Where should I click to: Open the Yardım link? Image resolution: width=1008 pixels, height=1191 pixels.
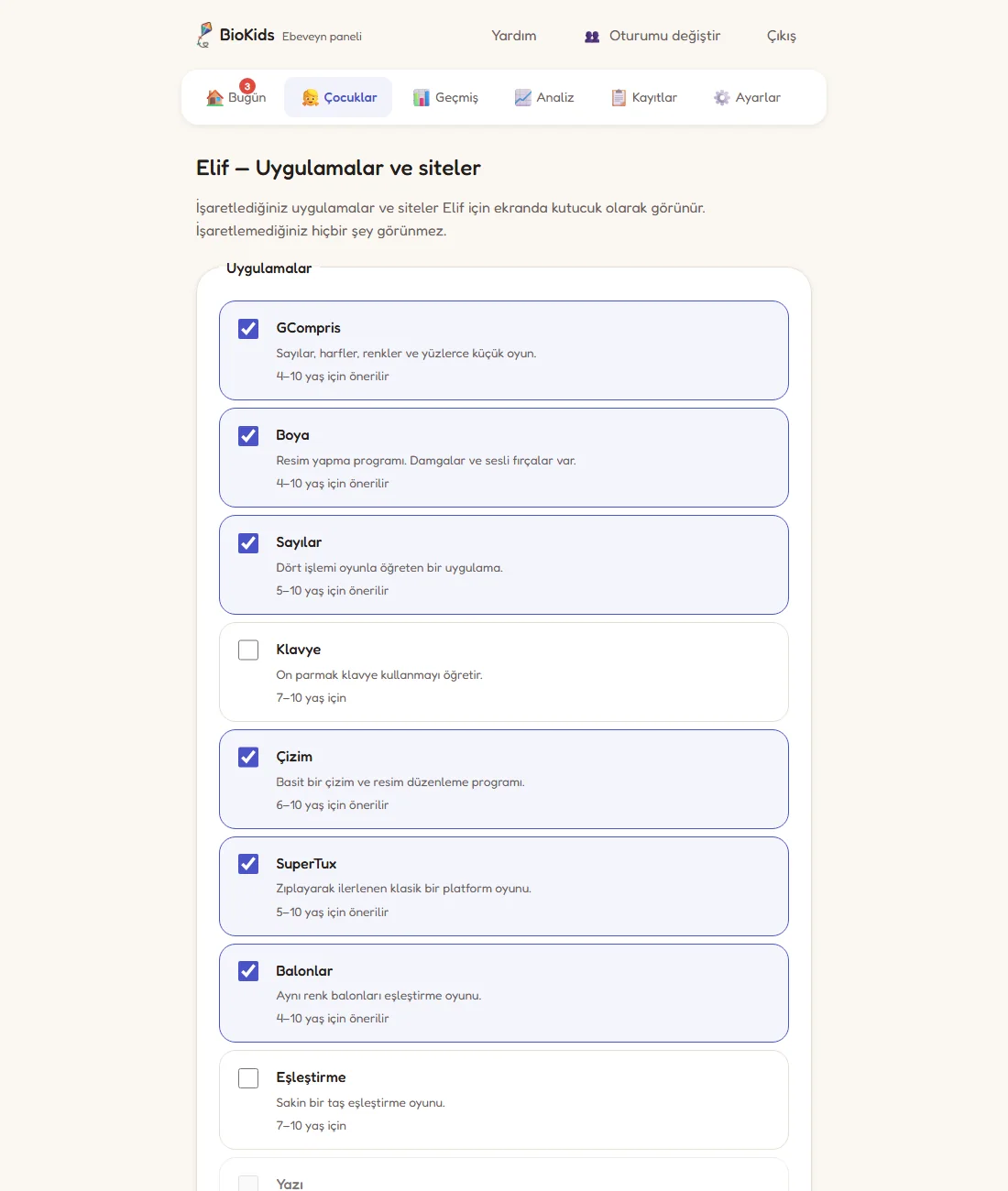tap(514, 36)
